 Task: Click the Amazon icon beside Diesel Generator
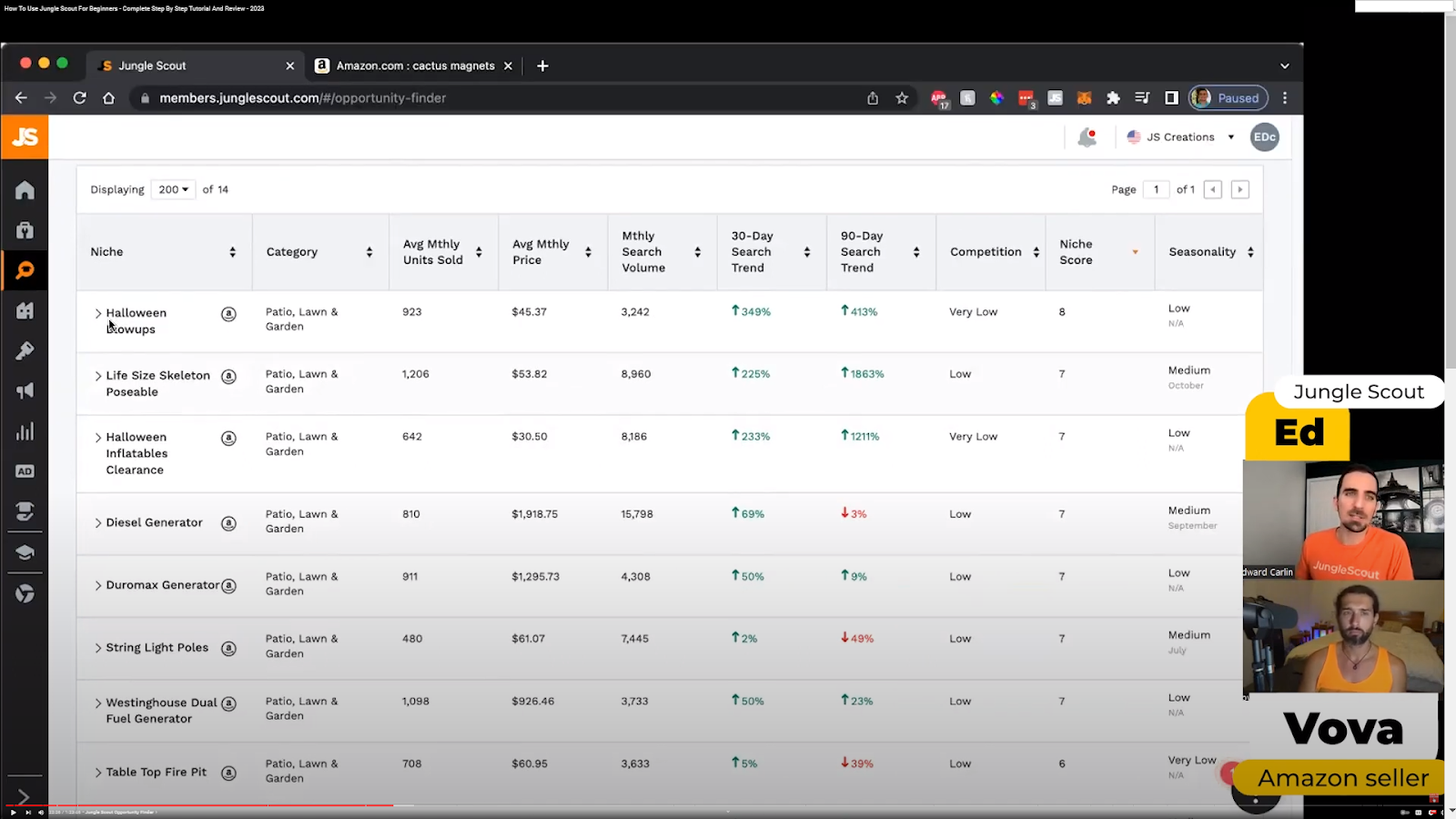coord(228,523)
